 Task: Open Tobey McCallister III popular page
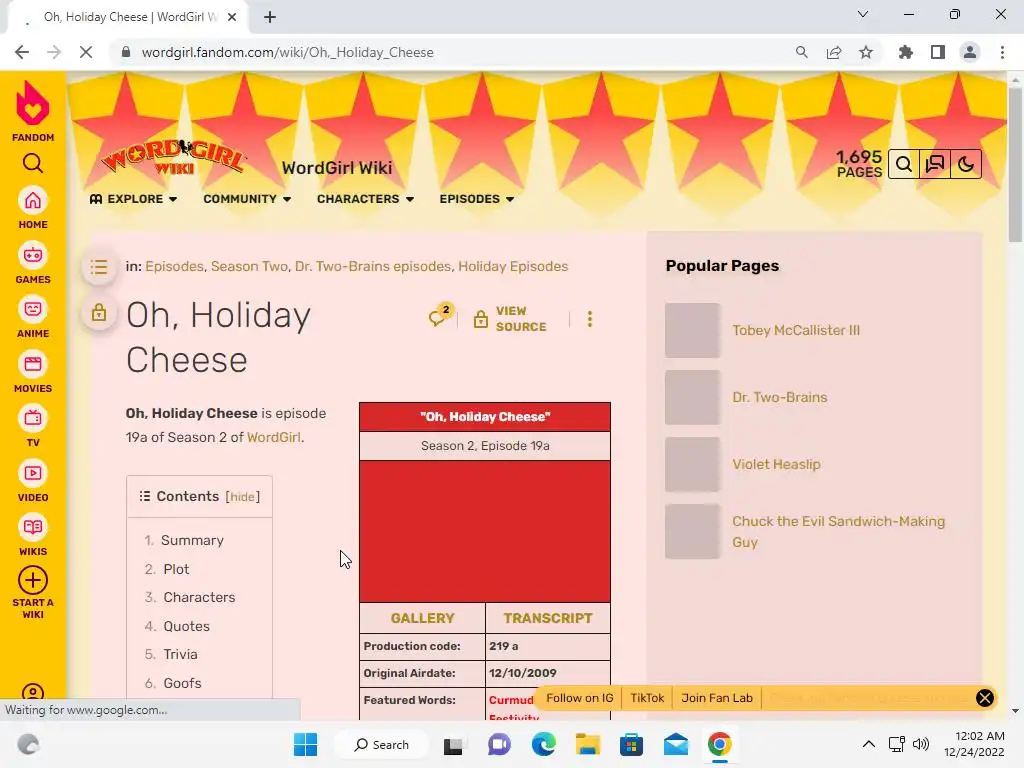tap(795, 330)
